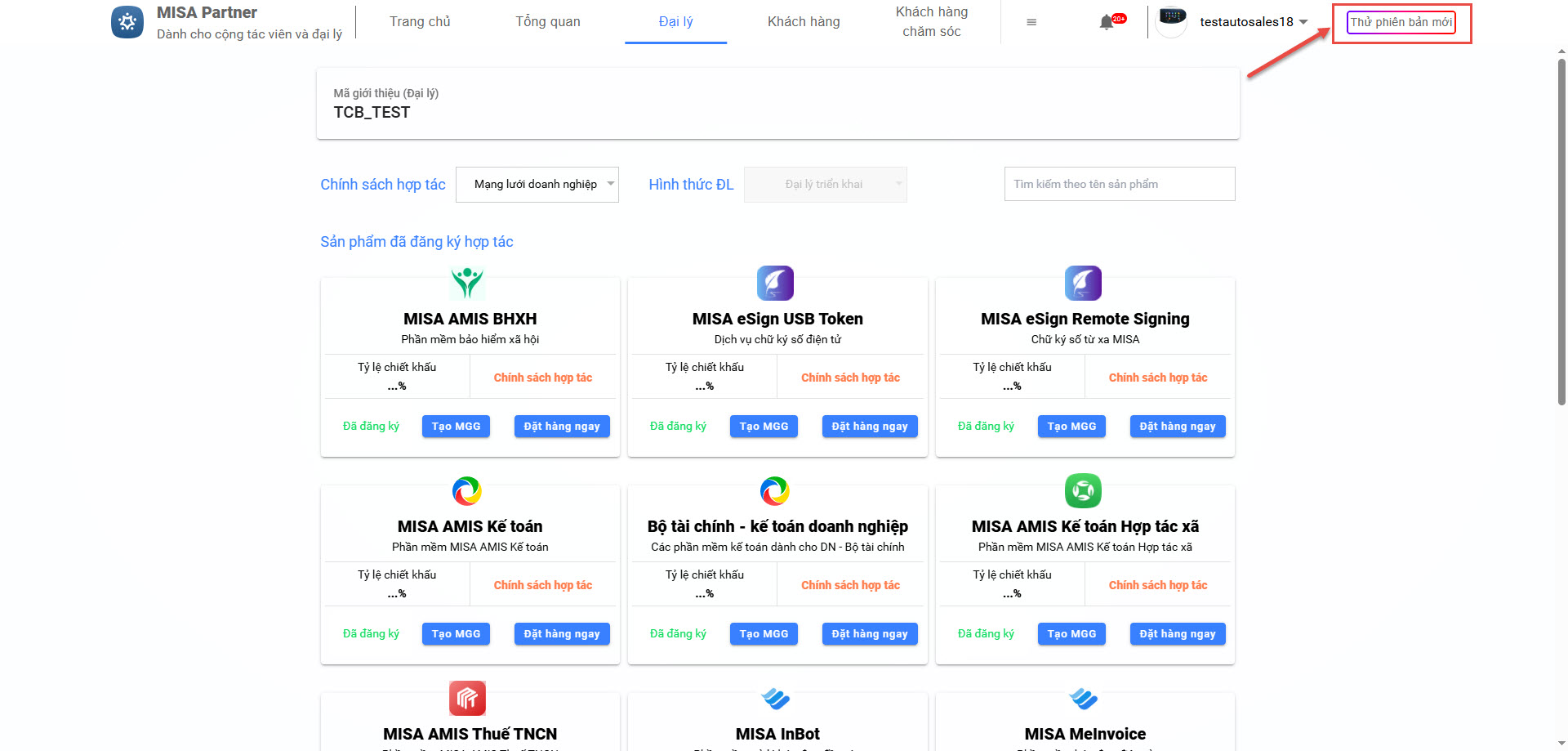Go to the Trang chủ tab
1568x751 pixels.
point(420,22)
